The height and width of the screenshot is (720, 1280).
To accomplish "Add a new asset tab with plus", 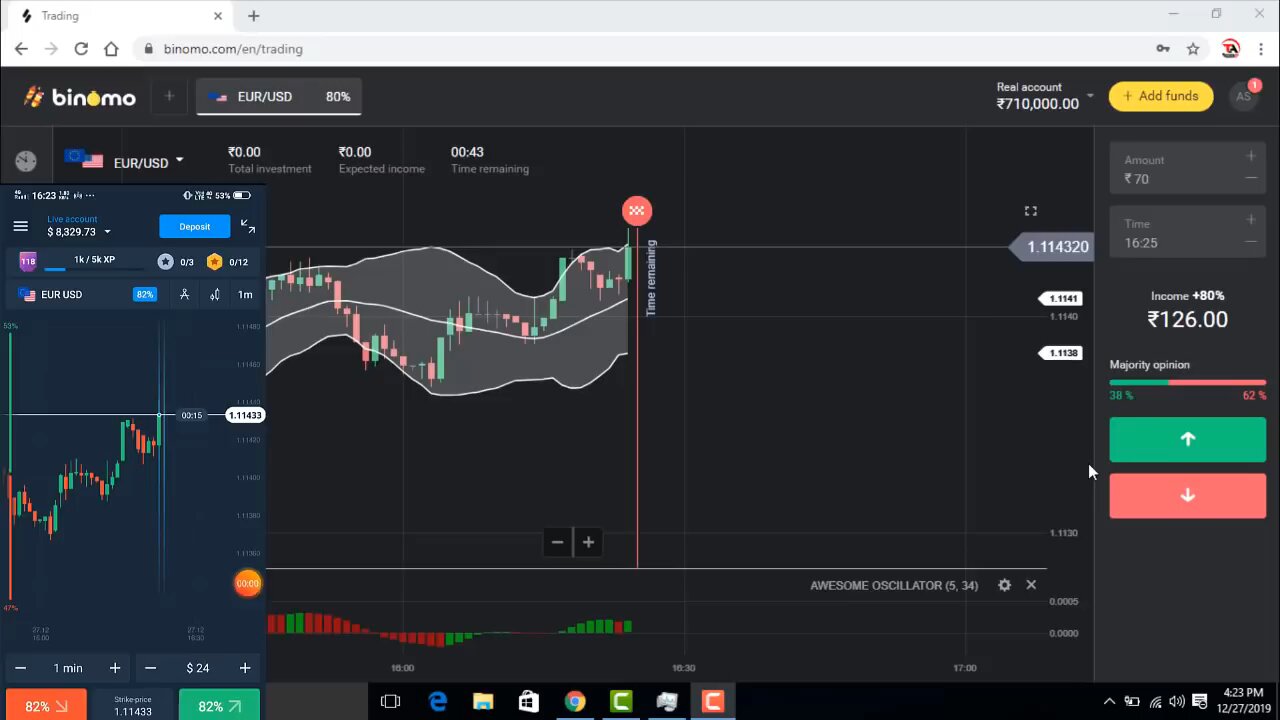I will pyautogui.click(x=169, y=96).
